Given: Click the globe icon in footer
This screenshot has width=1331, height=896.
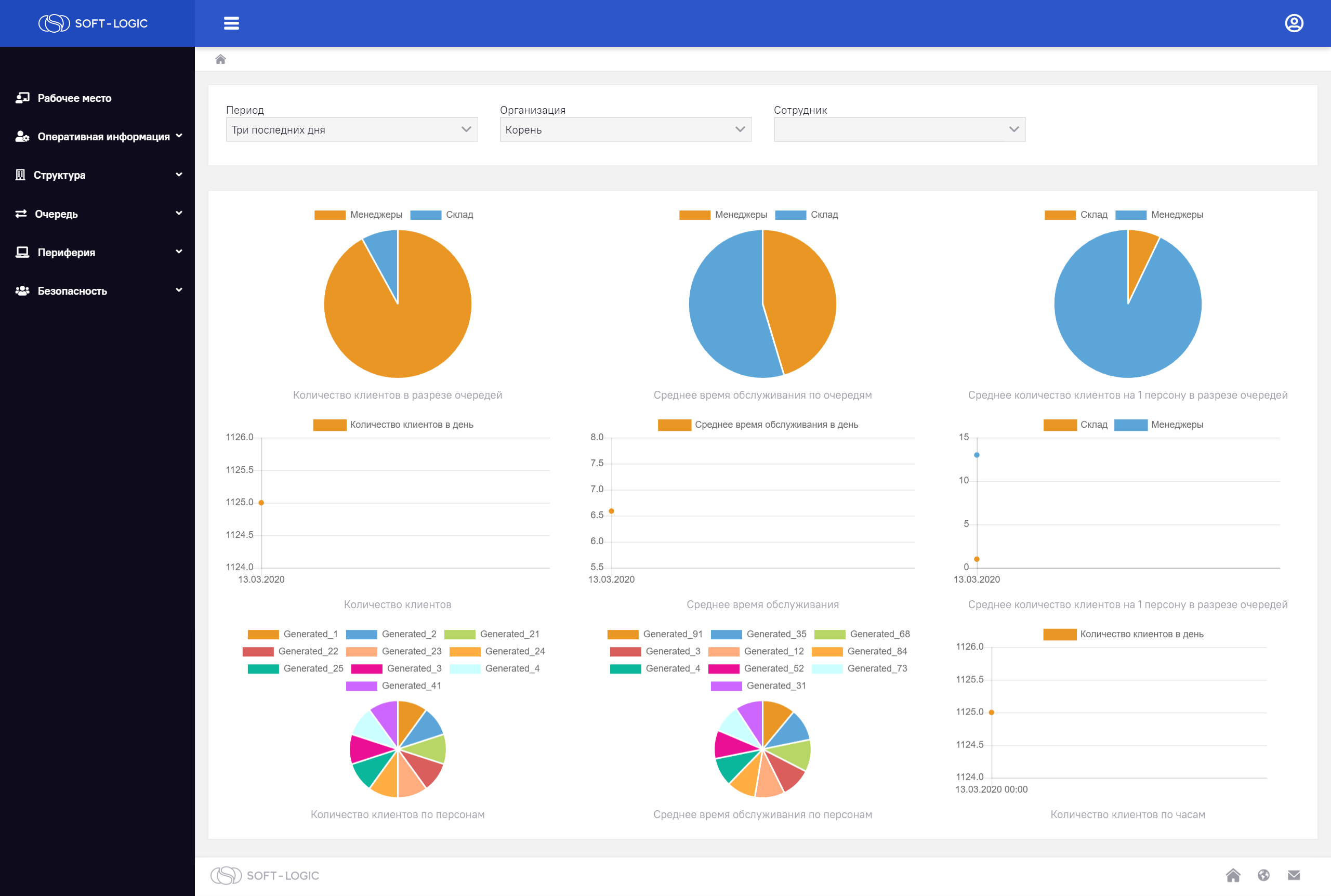Looking at the screenshot, I should 1263,875.
